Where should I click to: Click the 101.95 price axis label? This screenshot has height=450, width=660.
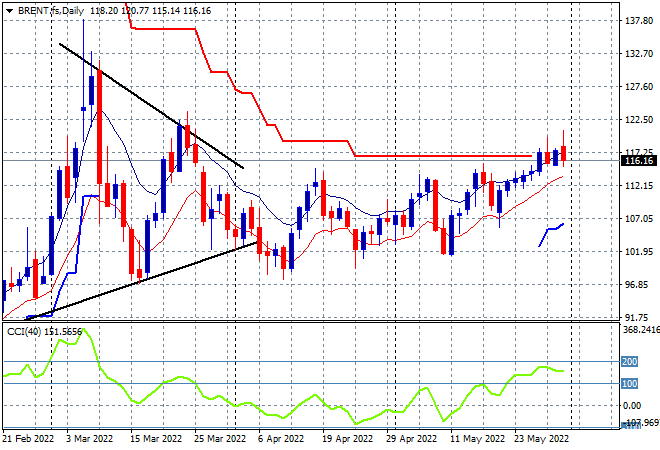coord(639,252)
